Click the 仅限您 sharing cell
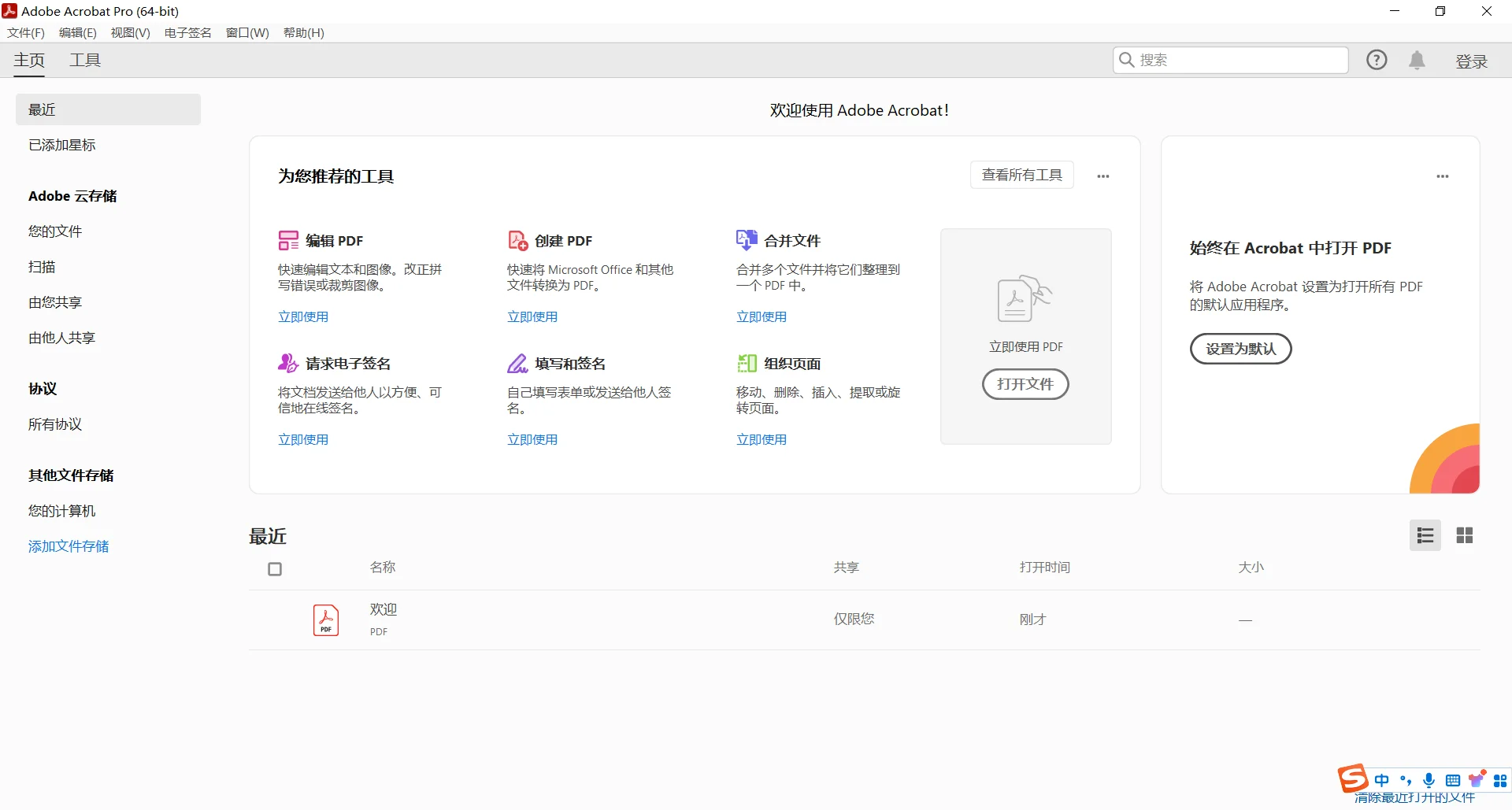This screenshot has height=810, width=1512. (x=854, y=619)
